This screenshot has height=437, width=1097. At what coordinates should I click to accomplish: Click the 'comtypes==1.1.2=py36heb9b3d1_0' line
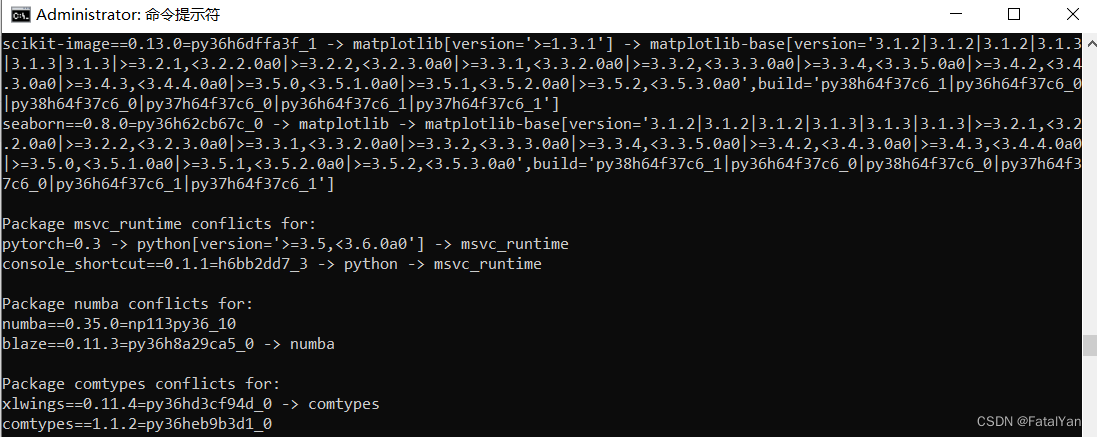137,424
